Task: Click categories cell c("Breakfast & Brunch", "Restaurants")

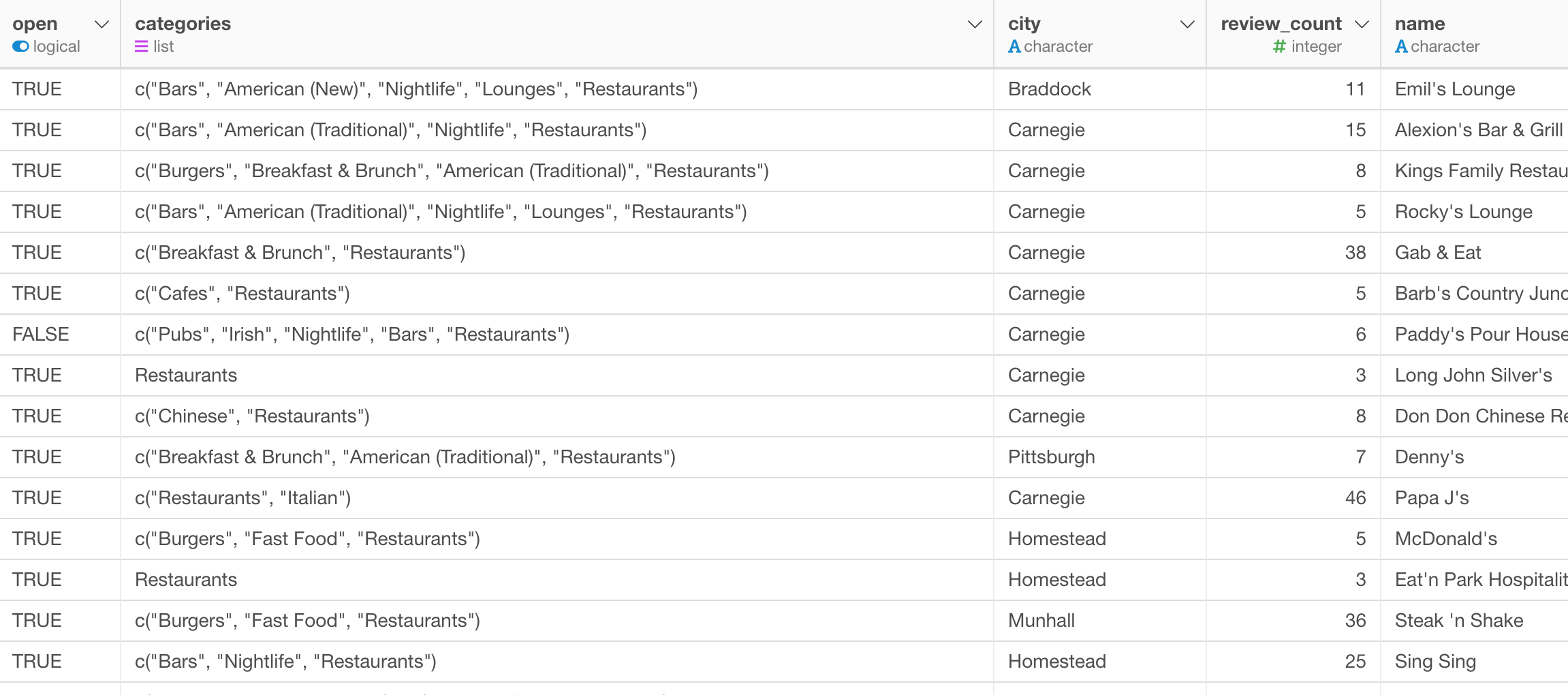Action: (x=557, y=253)
